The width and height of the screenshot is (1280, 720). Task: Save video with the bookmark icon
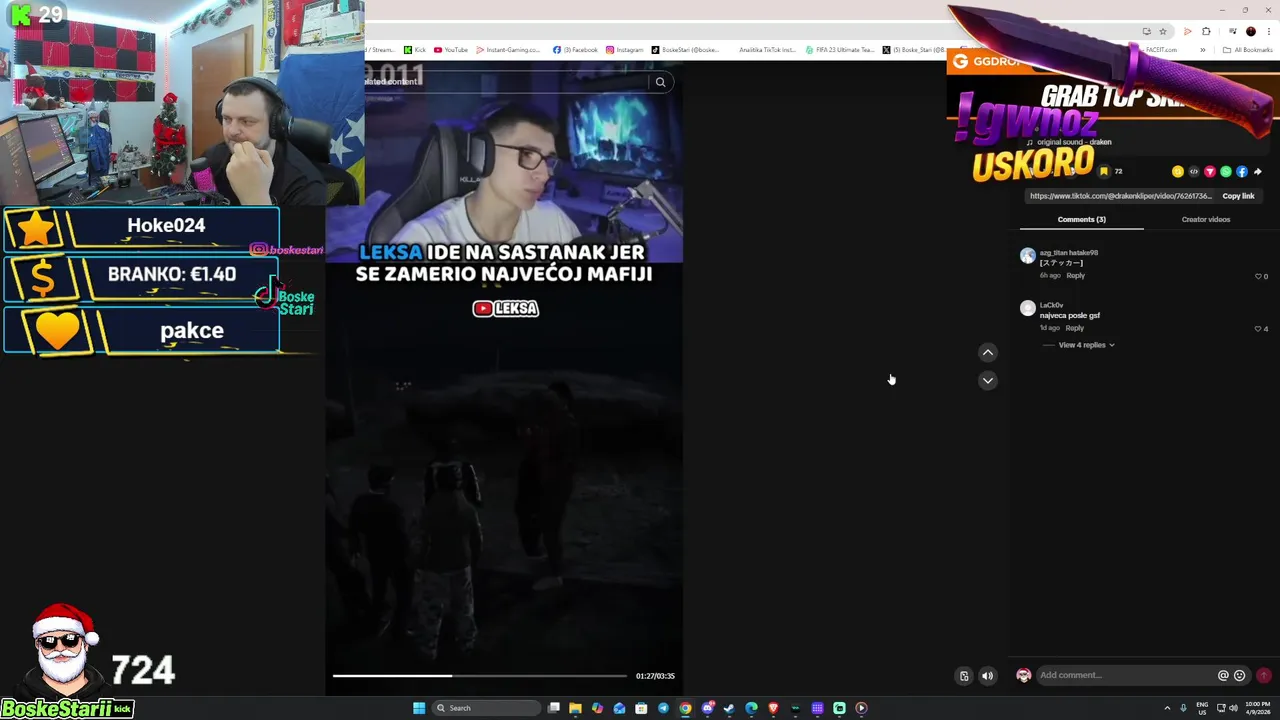coord(1104,171)
